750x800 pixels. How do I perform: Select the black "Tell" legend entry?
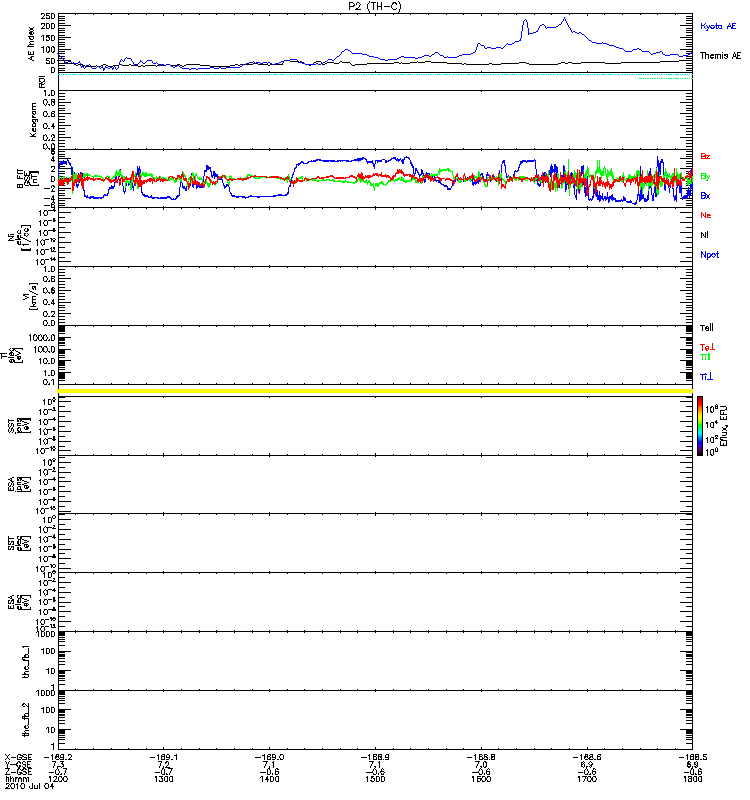tap(707, 328)
